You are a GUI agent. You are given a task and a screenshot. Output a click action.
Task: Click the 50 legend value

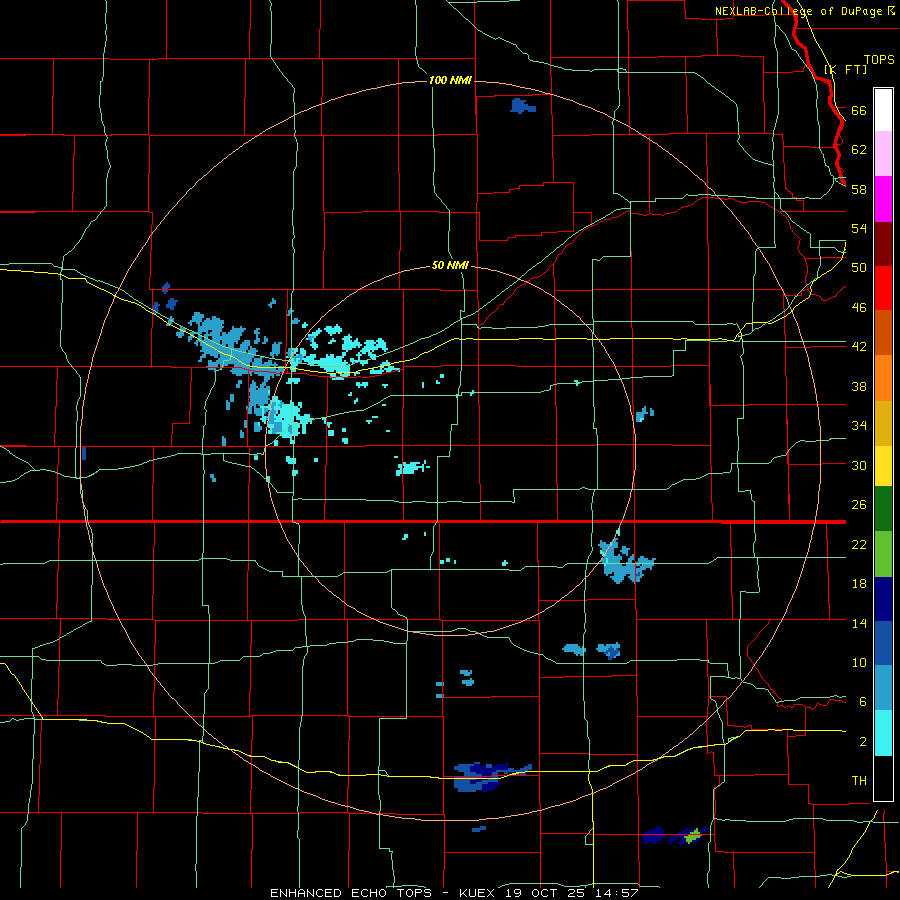(859, 268)
